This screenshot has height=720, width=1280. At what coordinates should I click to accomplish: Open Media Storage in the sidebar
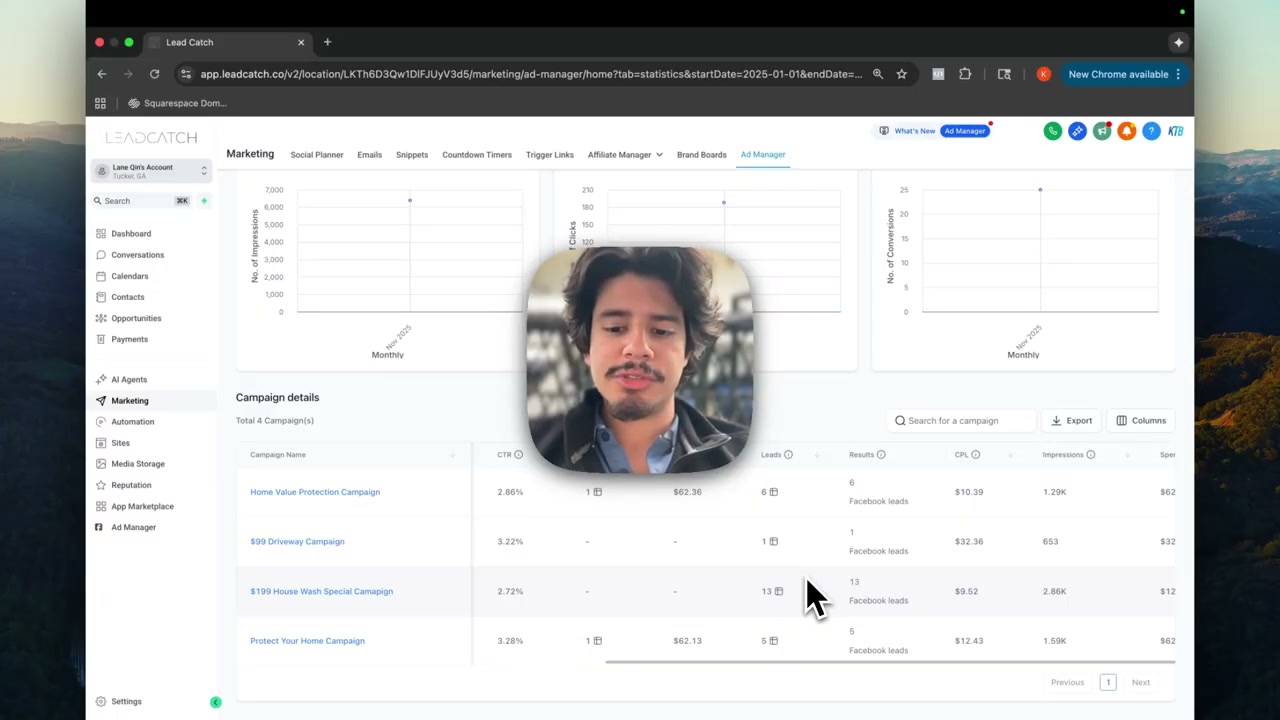[138, 464]
